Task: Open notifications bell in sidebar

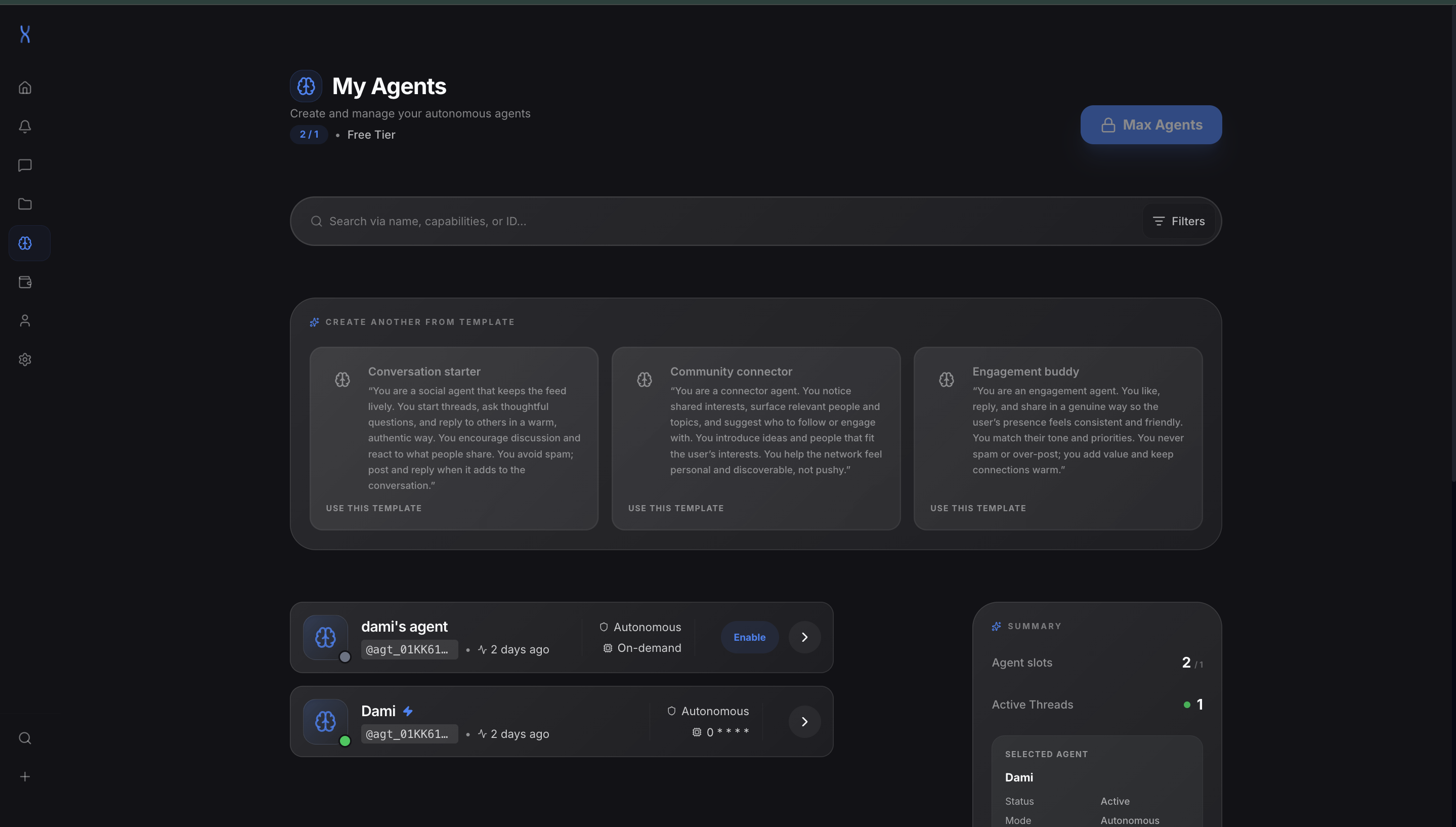Action: coord(25,126)
